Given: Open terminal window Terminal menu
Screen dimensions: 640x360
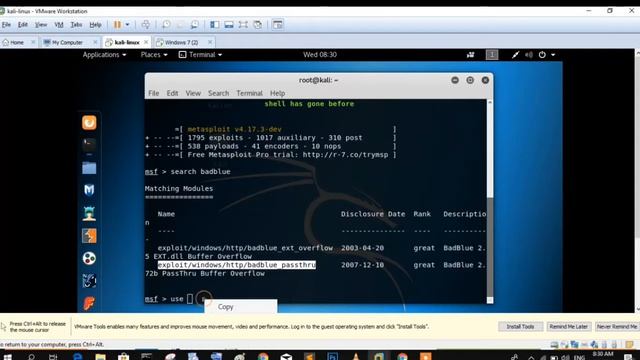Looking at the screenshot, I should [x=249, y=93].
